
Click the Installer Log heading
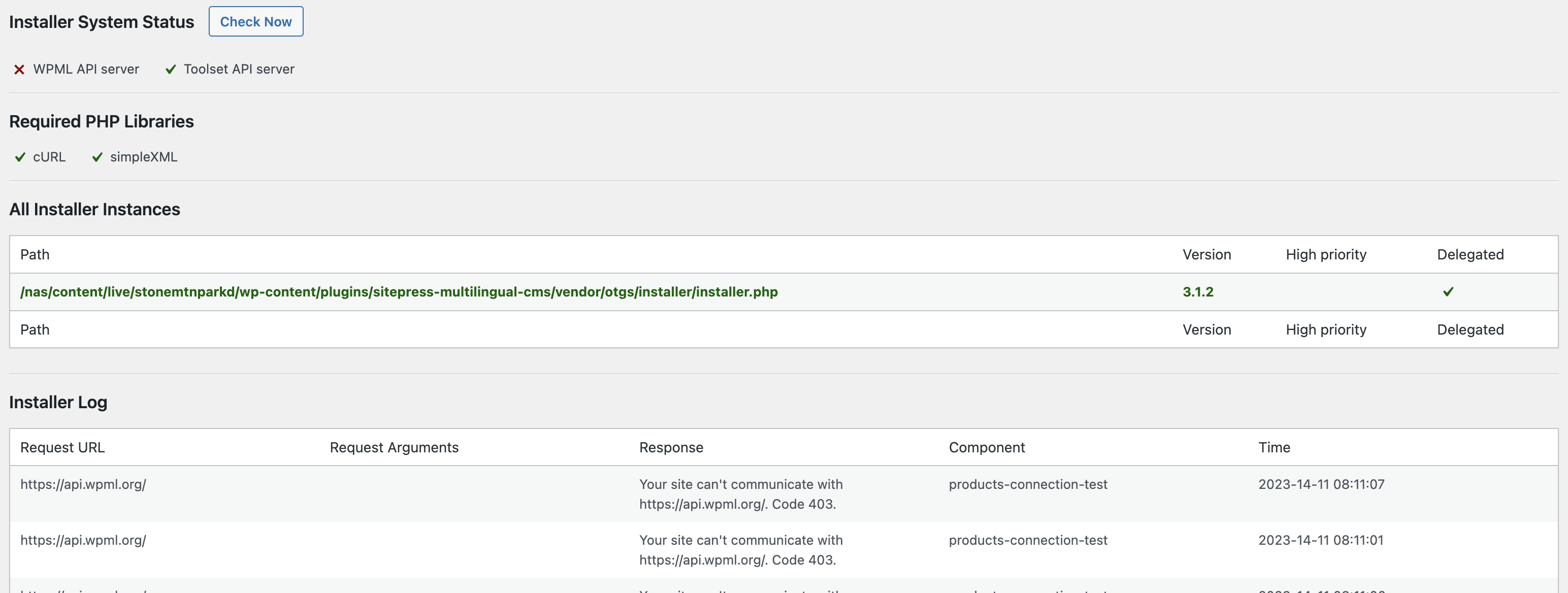pyautogui.click(x=58, y=402)
